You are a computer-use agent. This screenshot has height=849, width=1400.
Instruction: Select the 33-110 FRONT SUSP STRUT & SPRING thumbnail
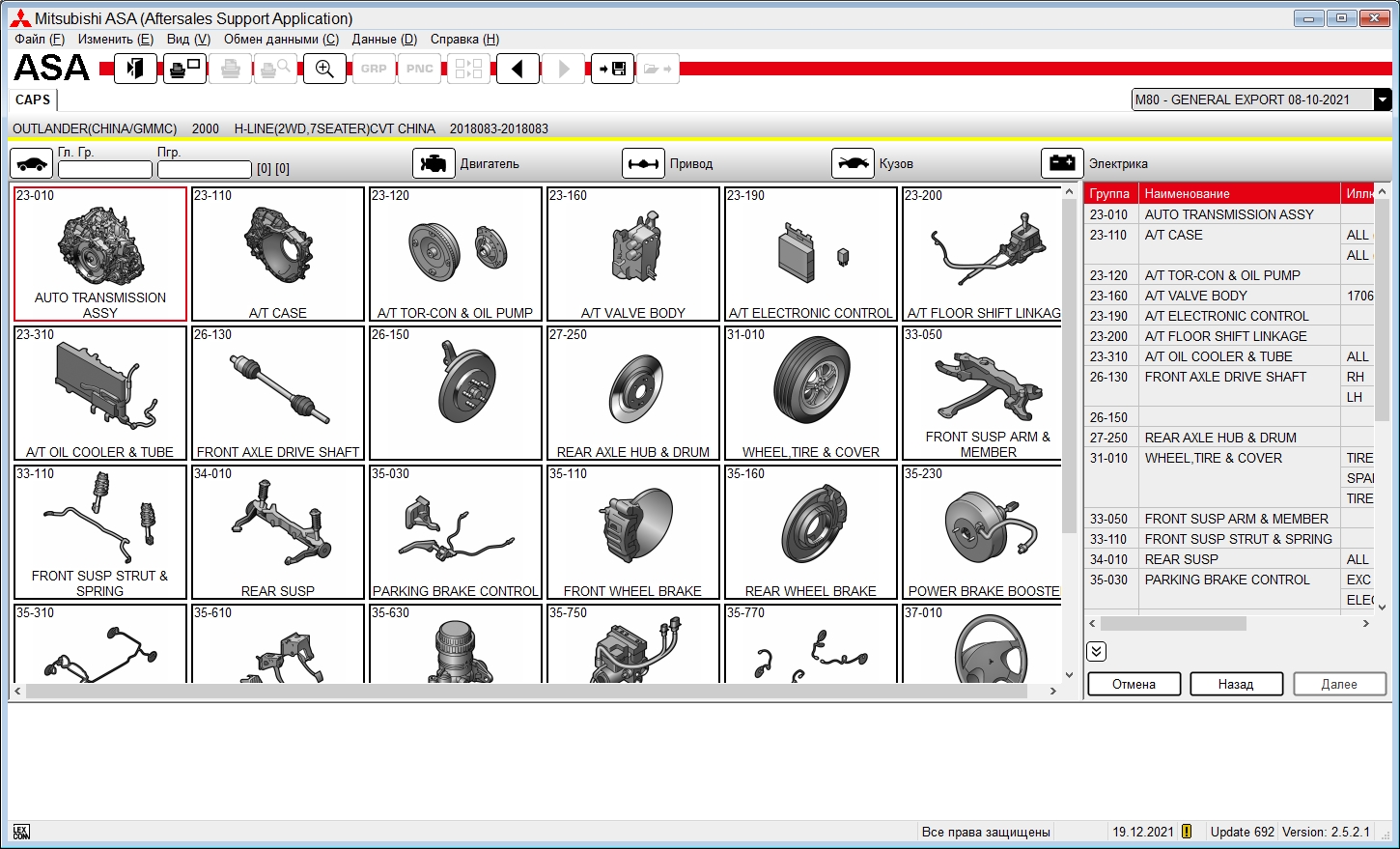[x=100, y=532]
